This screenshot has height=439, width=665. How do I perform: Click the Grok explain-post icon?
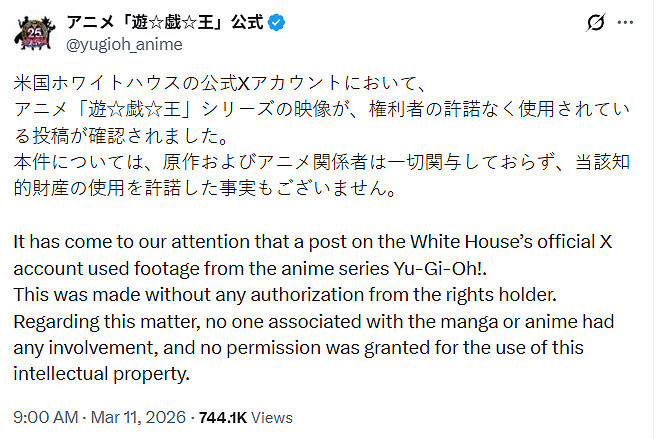coord(597,21)
